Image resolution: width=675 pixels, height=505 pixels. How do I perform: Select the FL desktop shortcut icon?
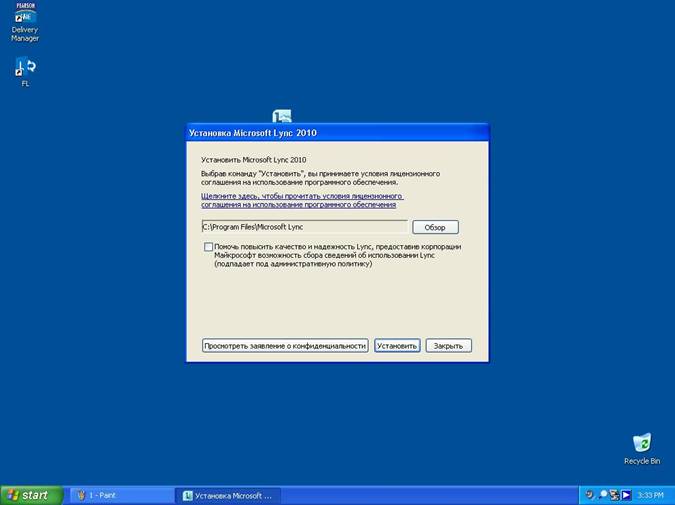[25, 71]
